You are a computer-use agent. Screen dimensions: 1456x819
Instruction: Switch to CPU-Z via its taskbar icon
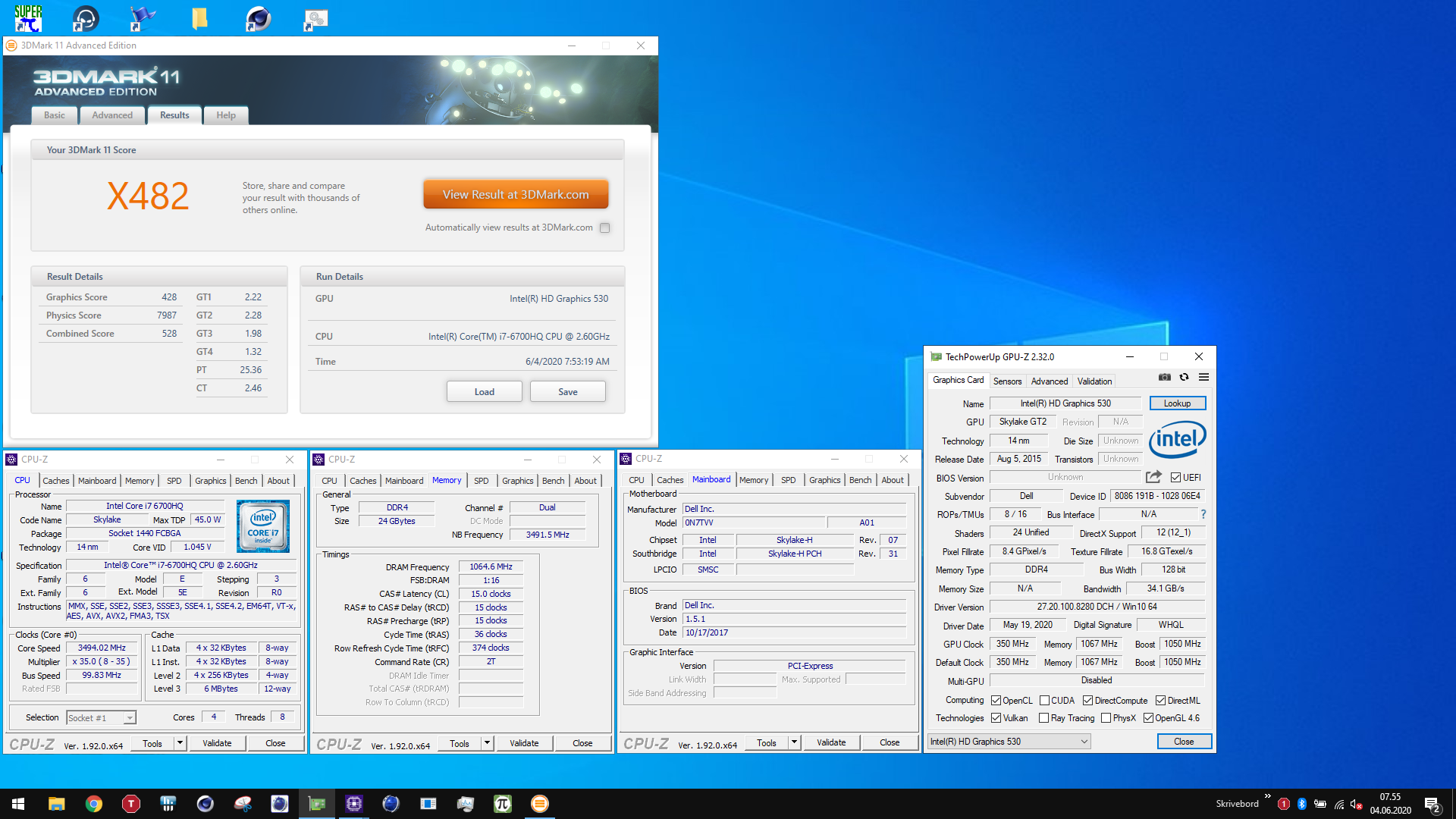coord(354,804)
